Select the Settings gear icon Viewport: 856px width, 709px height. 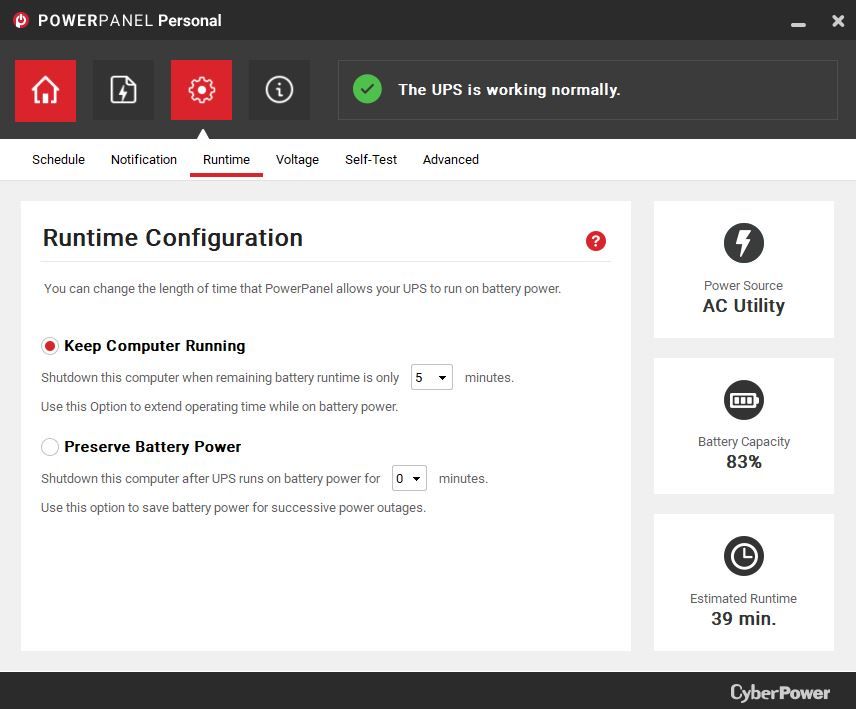[201, 91]
